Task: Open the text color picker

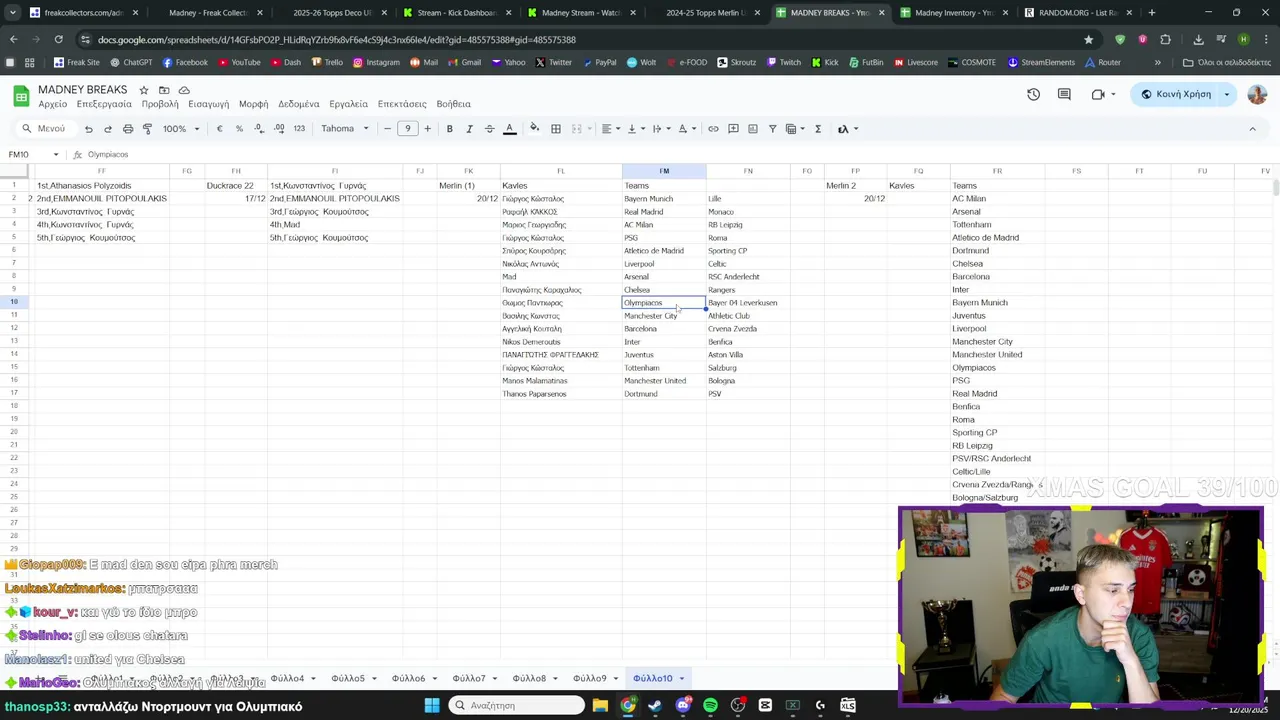Action: coord(509,129)
